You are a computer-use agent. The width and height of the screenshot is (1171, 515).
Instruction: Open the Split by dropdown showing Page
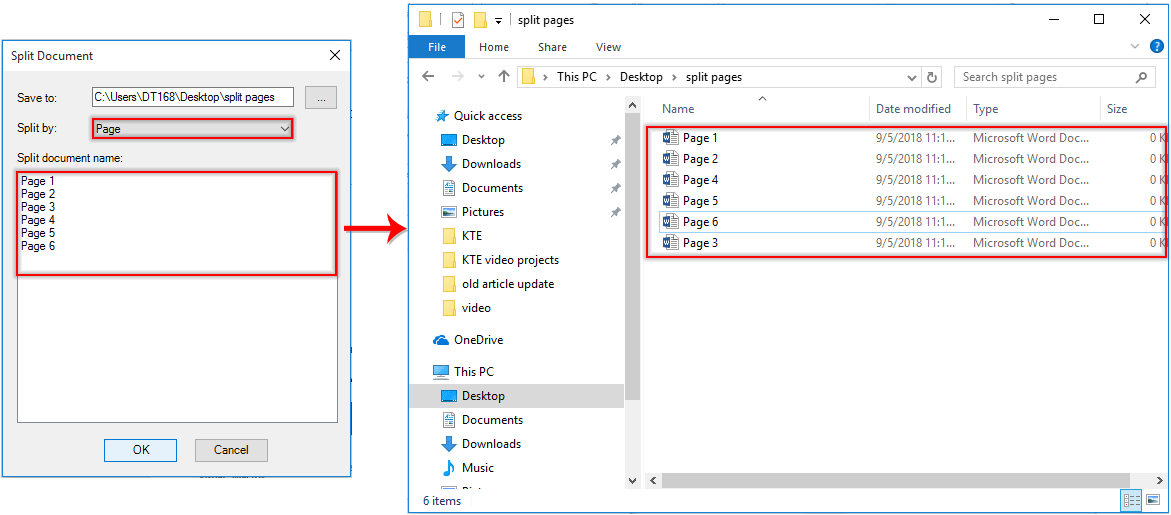pos(193,128)
